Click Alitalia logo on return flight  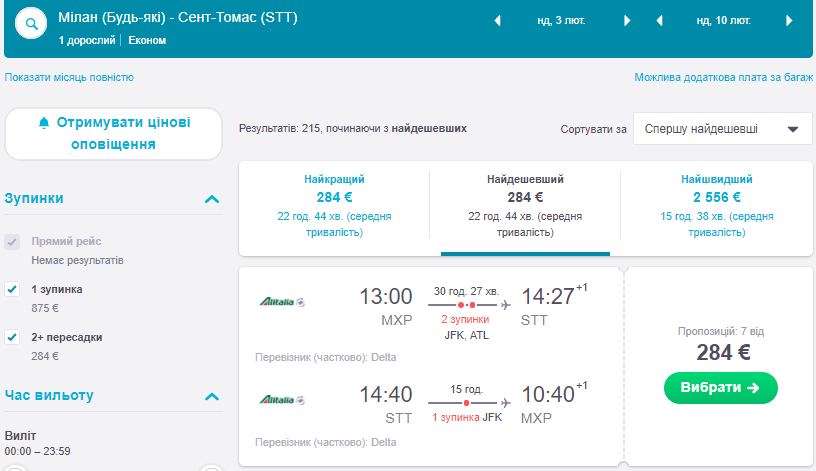click(x=281, y=401)
